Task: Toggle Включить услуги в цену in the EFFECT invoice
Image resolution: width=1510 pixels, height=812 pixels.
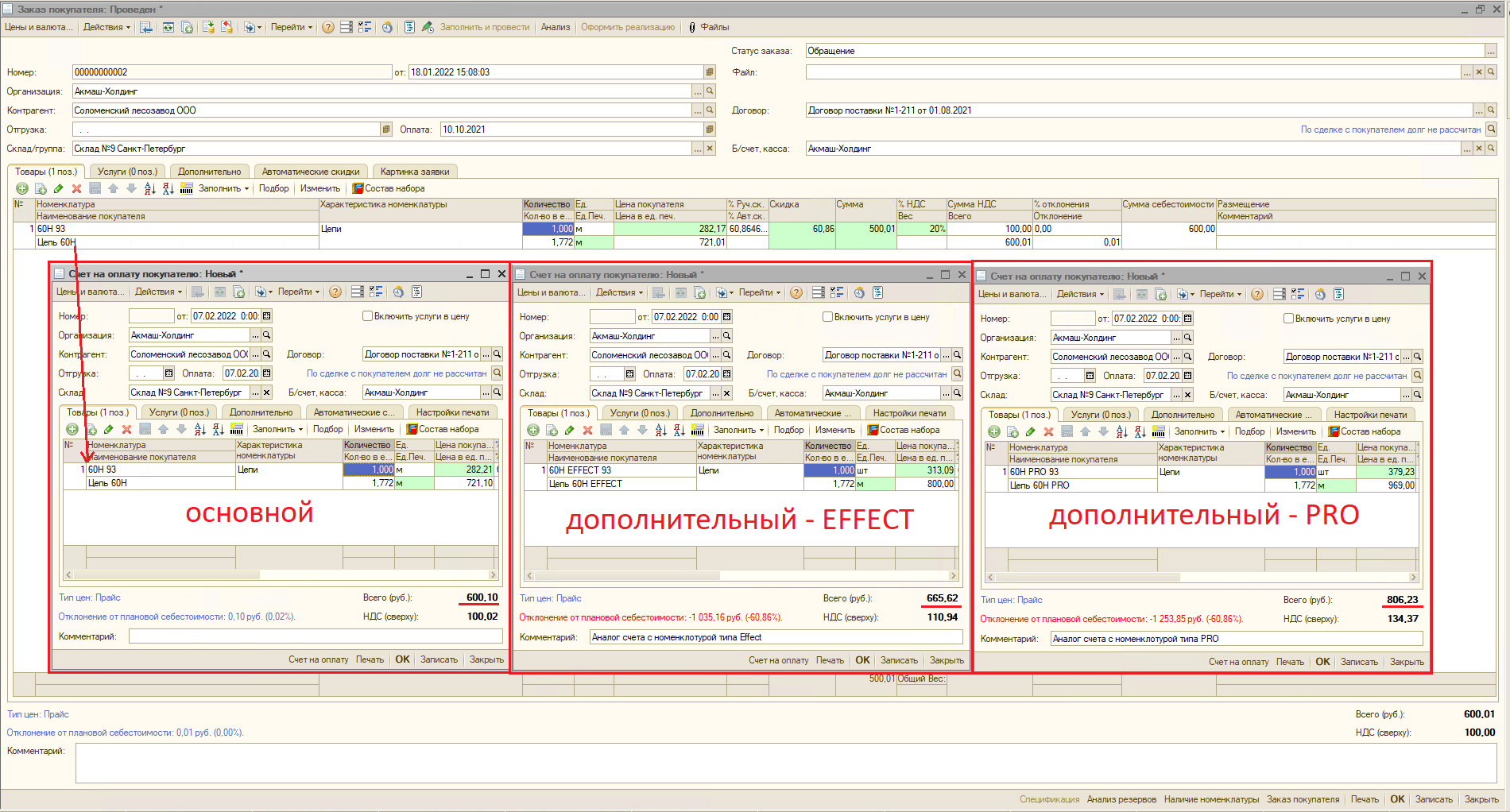Action: click(x=827, y=316)
